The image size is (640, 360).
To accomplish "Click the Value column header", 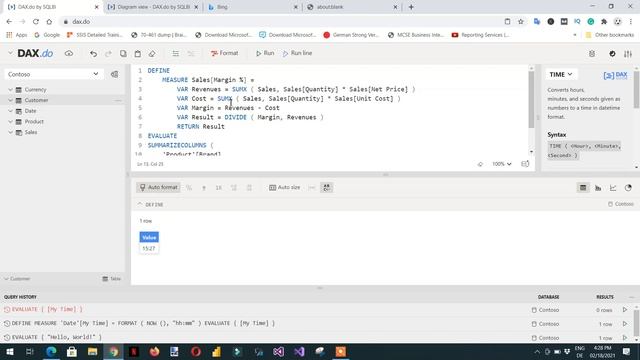I will coord(149,237).
